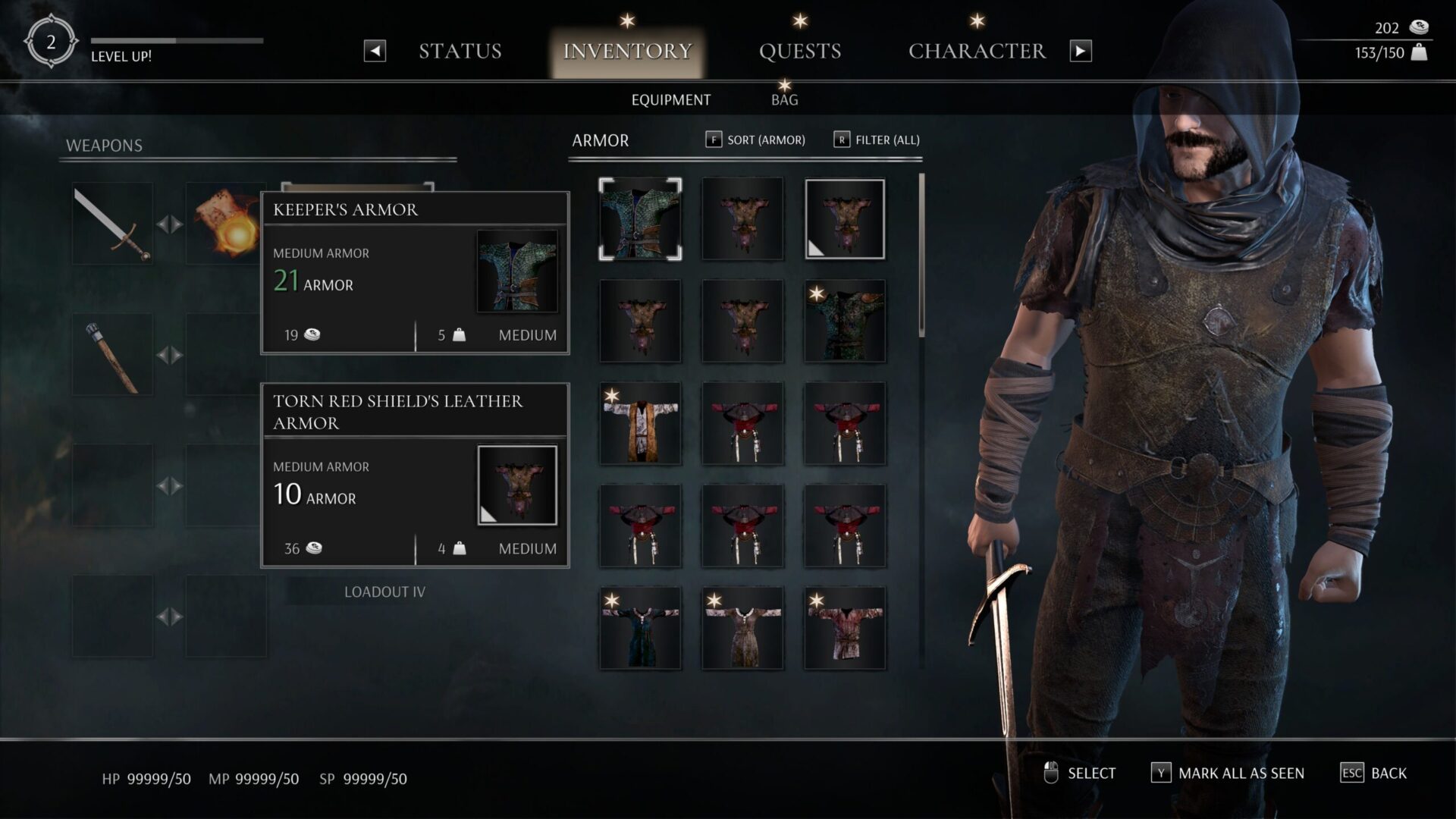Select the white and orange robe armor
This screenshot has height=819, width=1456.
pos(640,423)
